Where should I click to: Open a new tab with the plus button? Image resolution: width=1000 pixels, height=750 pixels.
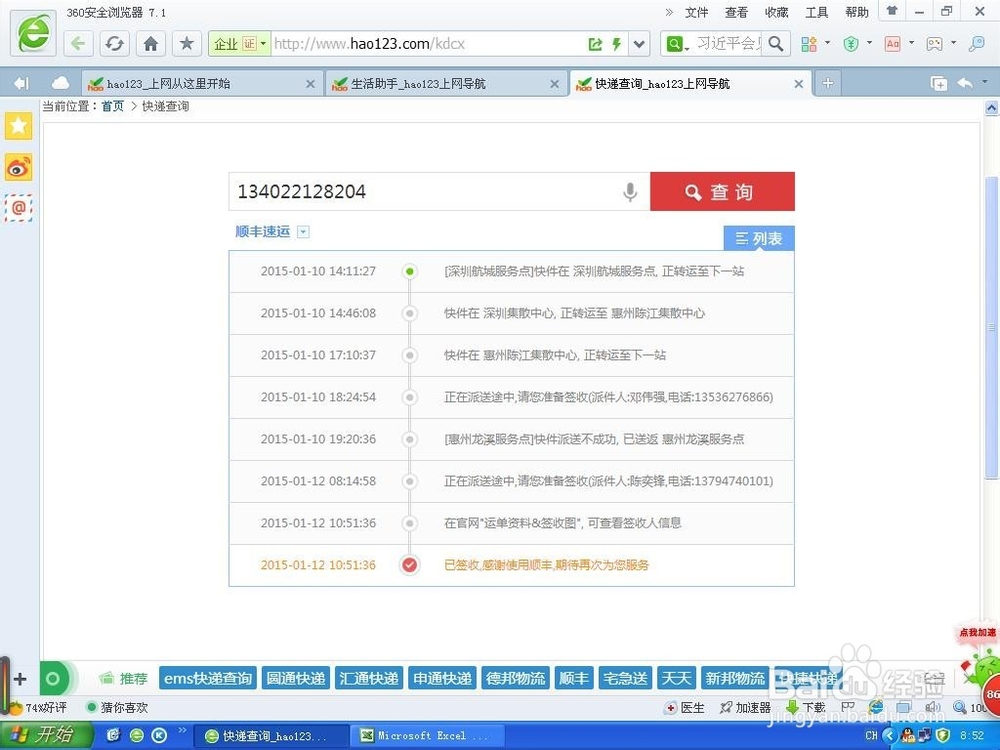(828, 84)
